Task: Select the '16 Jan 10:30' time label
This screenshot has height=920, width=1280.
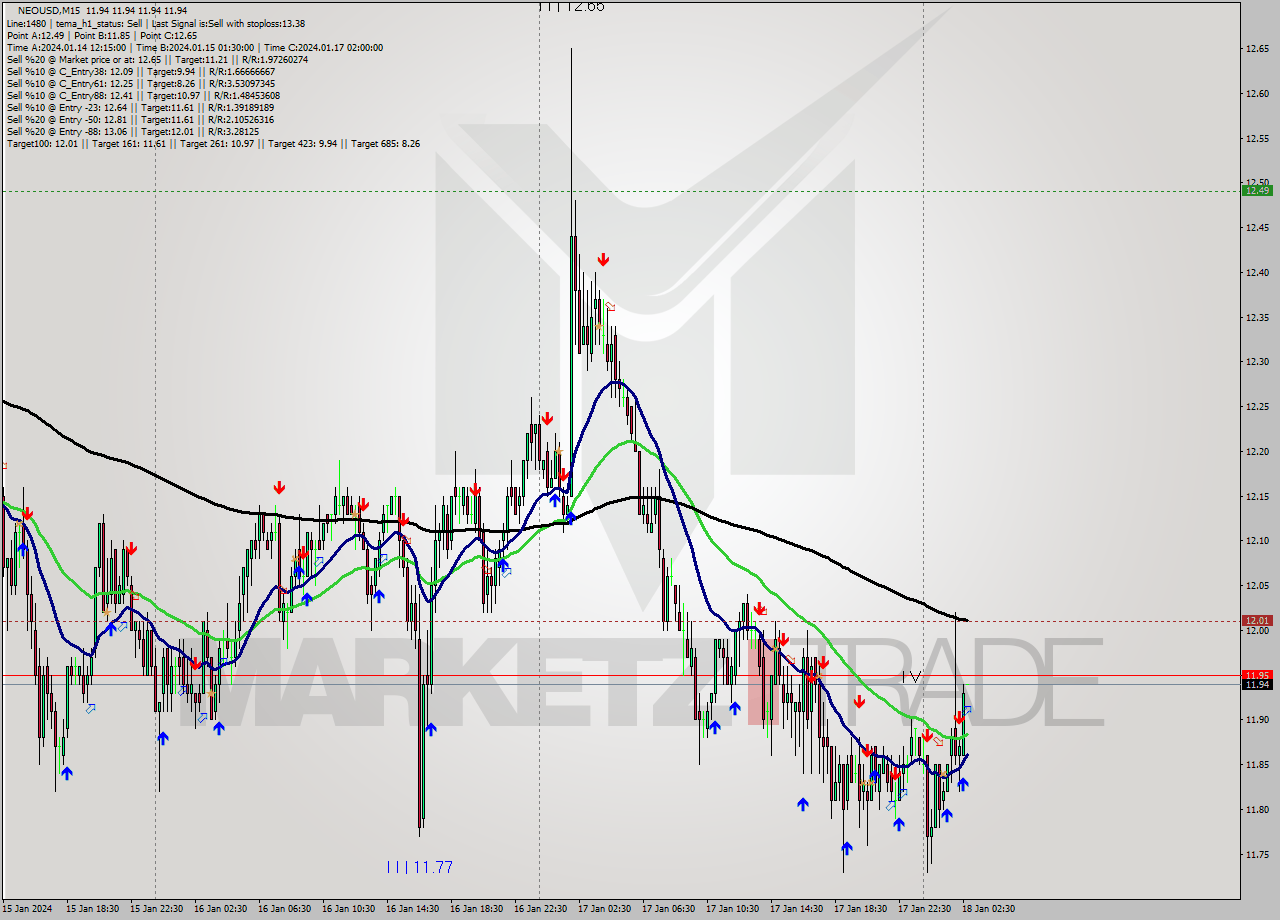Action: (x=348, y=908)
